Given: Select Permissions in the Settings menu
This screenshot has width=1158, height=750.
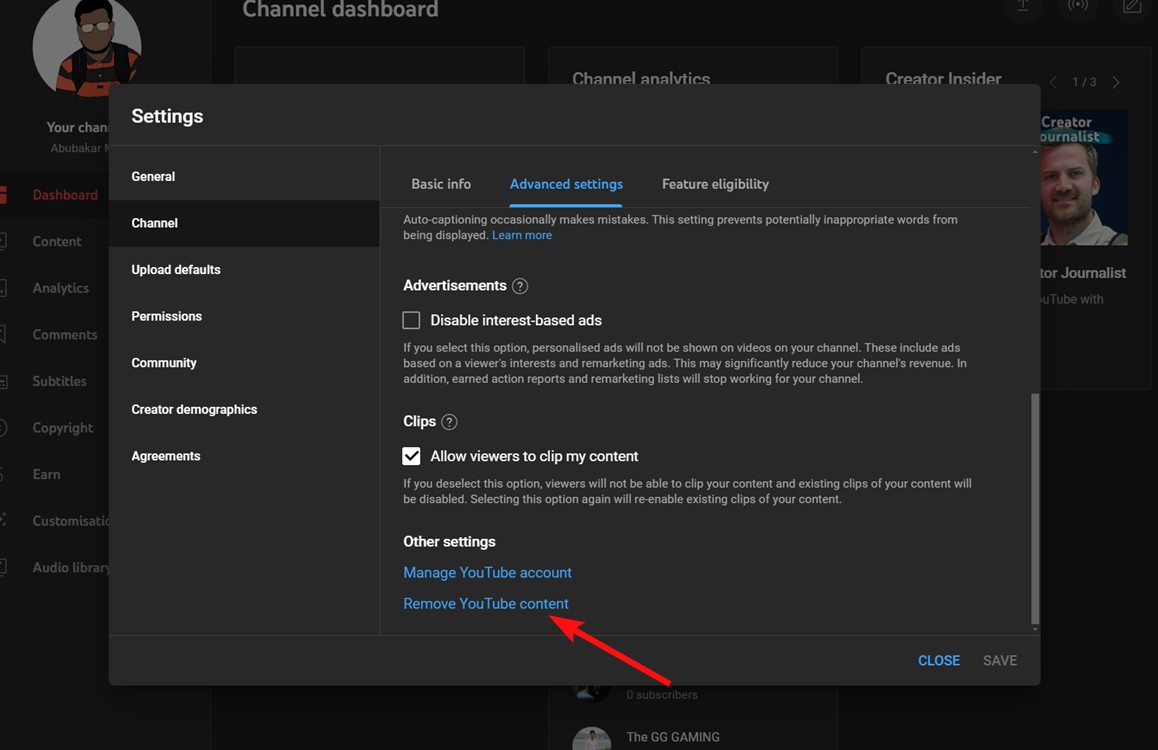Looking at the screenshot, I should (167, 316).
